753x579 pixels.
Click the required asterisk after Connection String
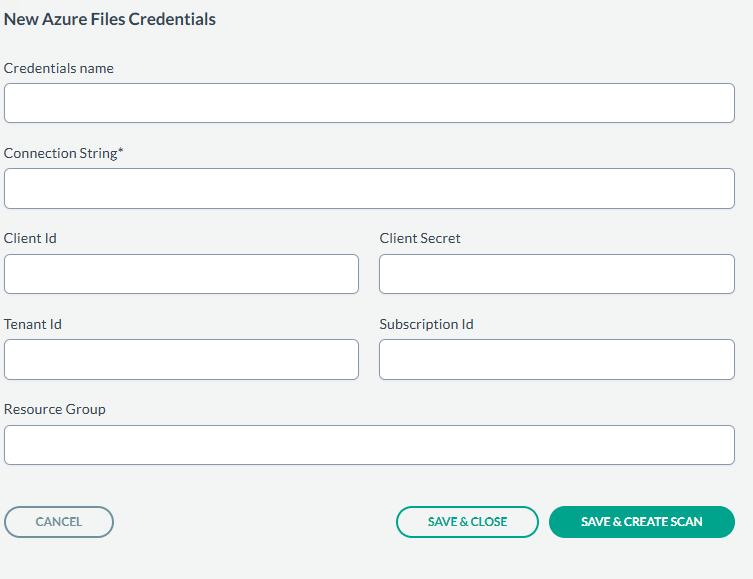click(x=121, y=152)
